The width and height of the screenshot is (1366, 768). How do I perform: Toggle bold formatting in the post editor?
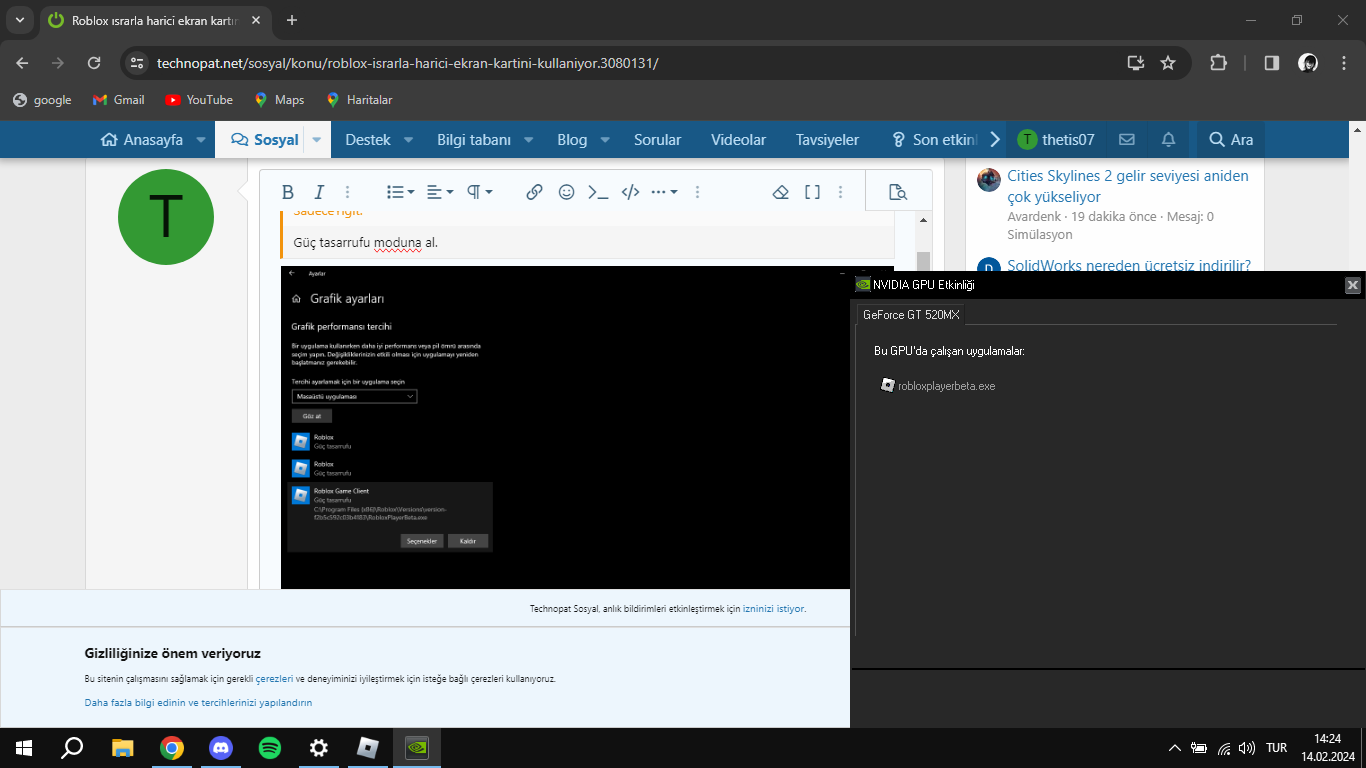click(x=288, y=192)
